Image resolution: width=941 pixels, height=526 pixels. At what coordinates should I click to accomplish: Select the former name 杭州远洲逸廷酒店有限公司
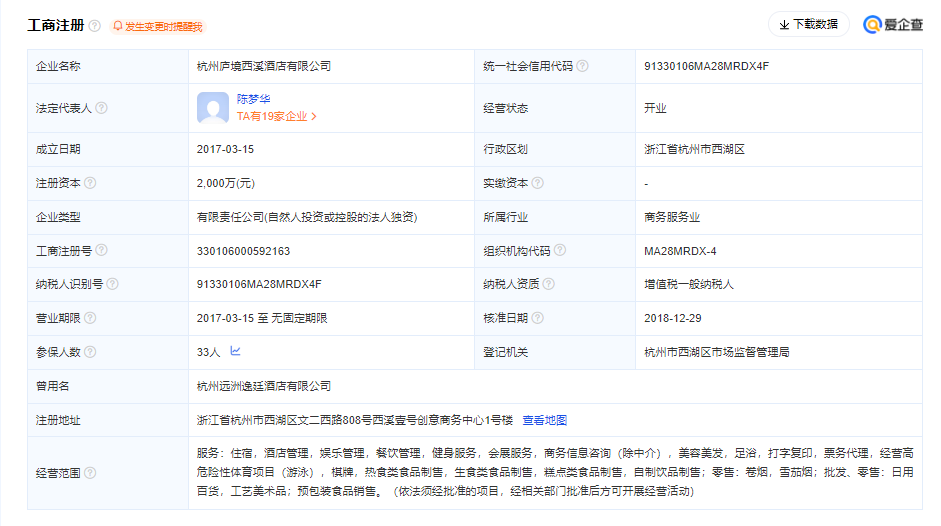263,386
